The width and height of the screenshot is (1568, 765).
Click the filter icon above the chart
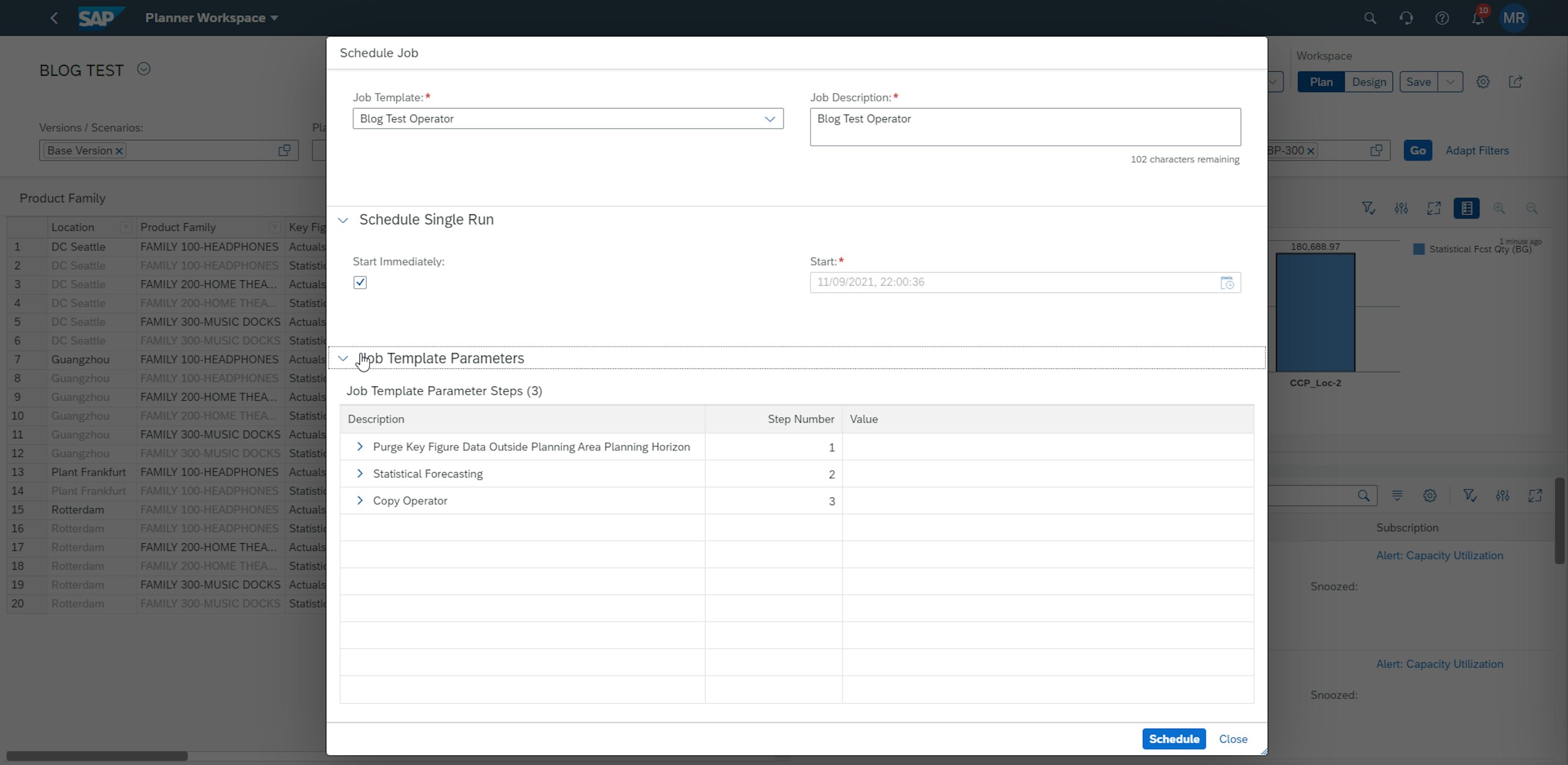point(1368,208)
